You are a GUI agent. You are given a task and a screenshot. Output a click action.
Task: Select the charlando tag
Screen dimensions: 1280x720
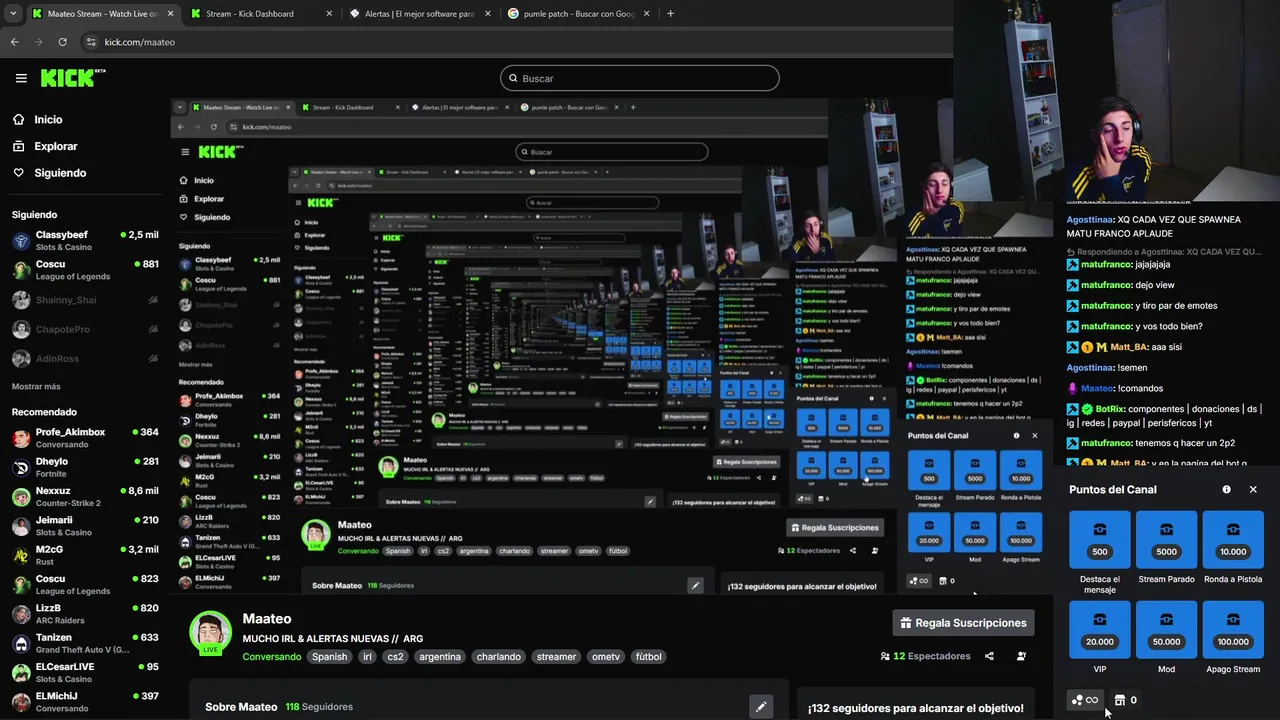498,657
